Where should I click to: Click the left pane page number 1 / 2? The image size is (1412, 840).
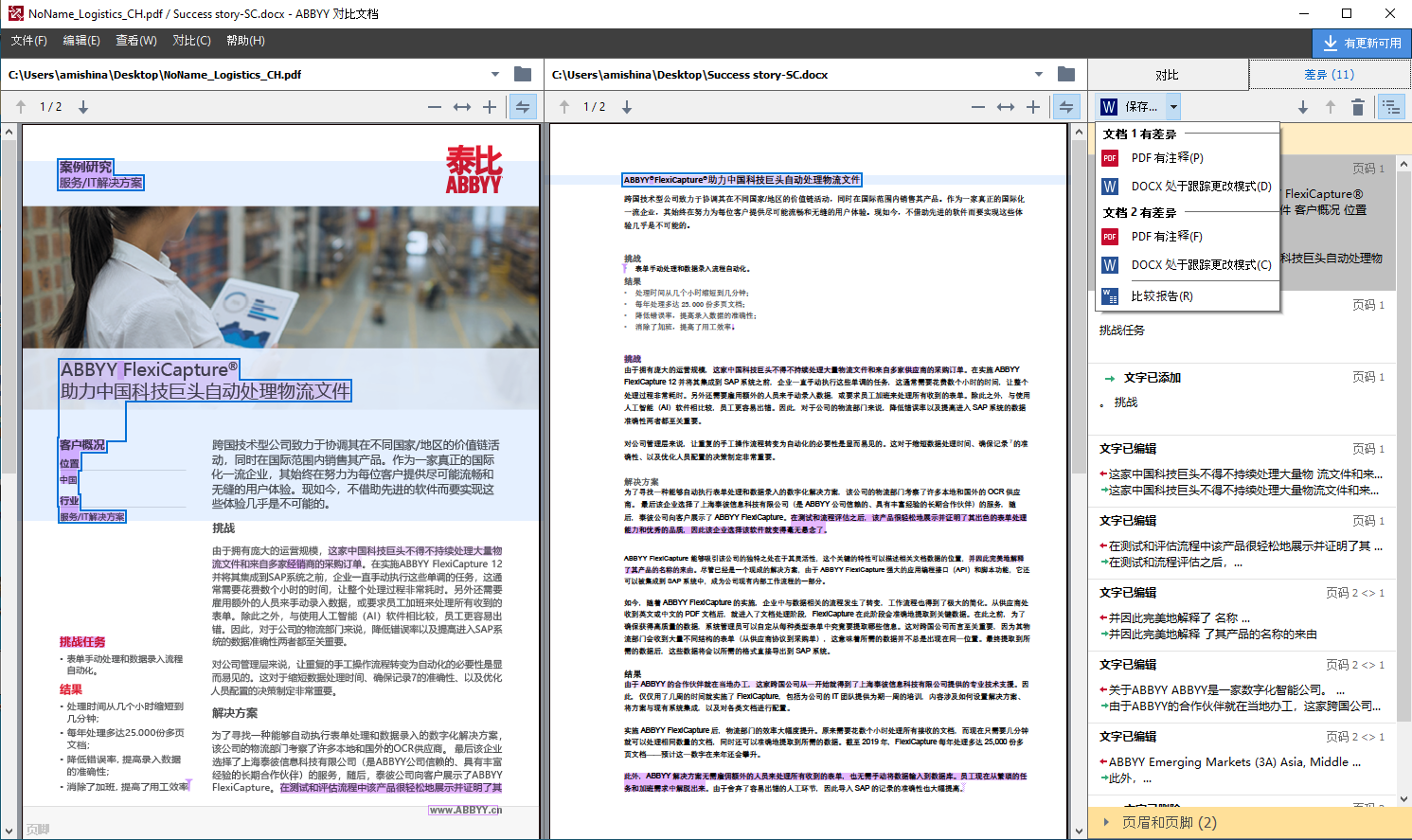[x=51, y=107]
